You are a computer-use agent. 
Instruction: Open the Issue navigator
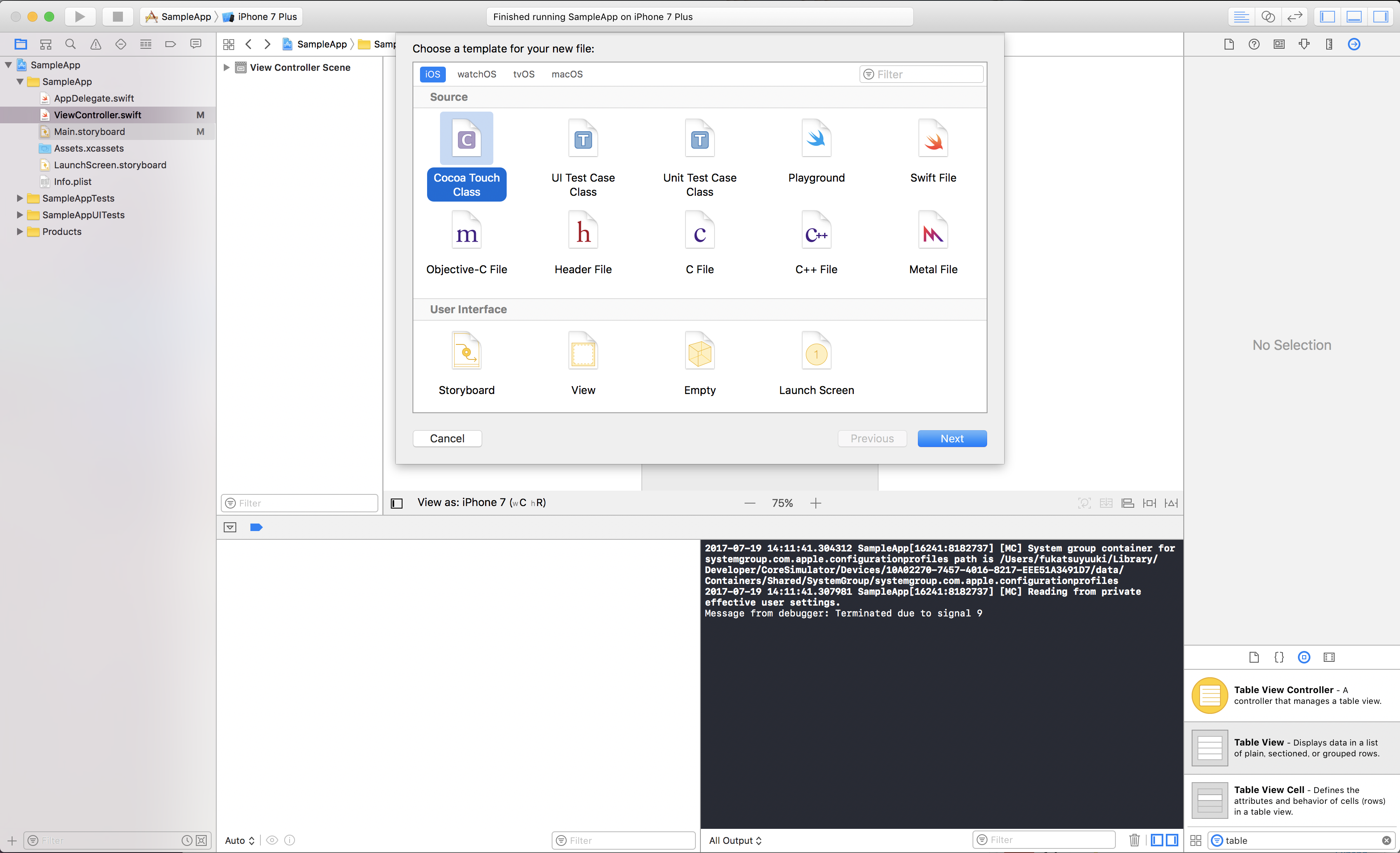coord(95,44)
